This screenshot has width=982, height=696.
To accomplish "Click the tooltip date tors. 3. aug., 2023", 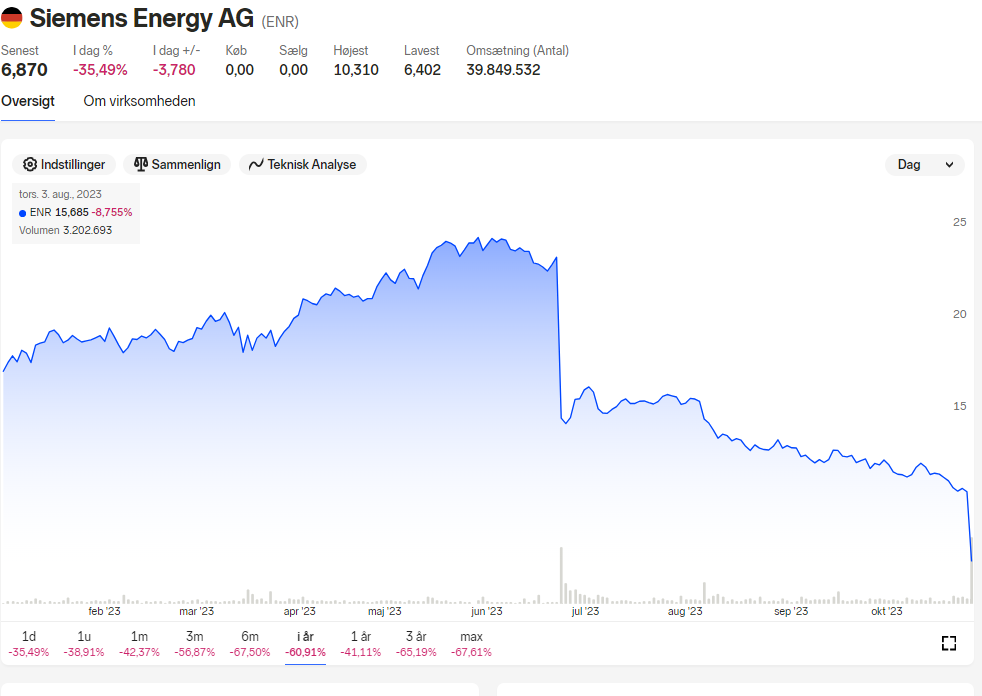I will click(x=60, y=194).
